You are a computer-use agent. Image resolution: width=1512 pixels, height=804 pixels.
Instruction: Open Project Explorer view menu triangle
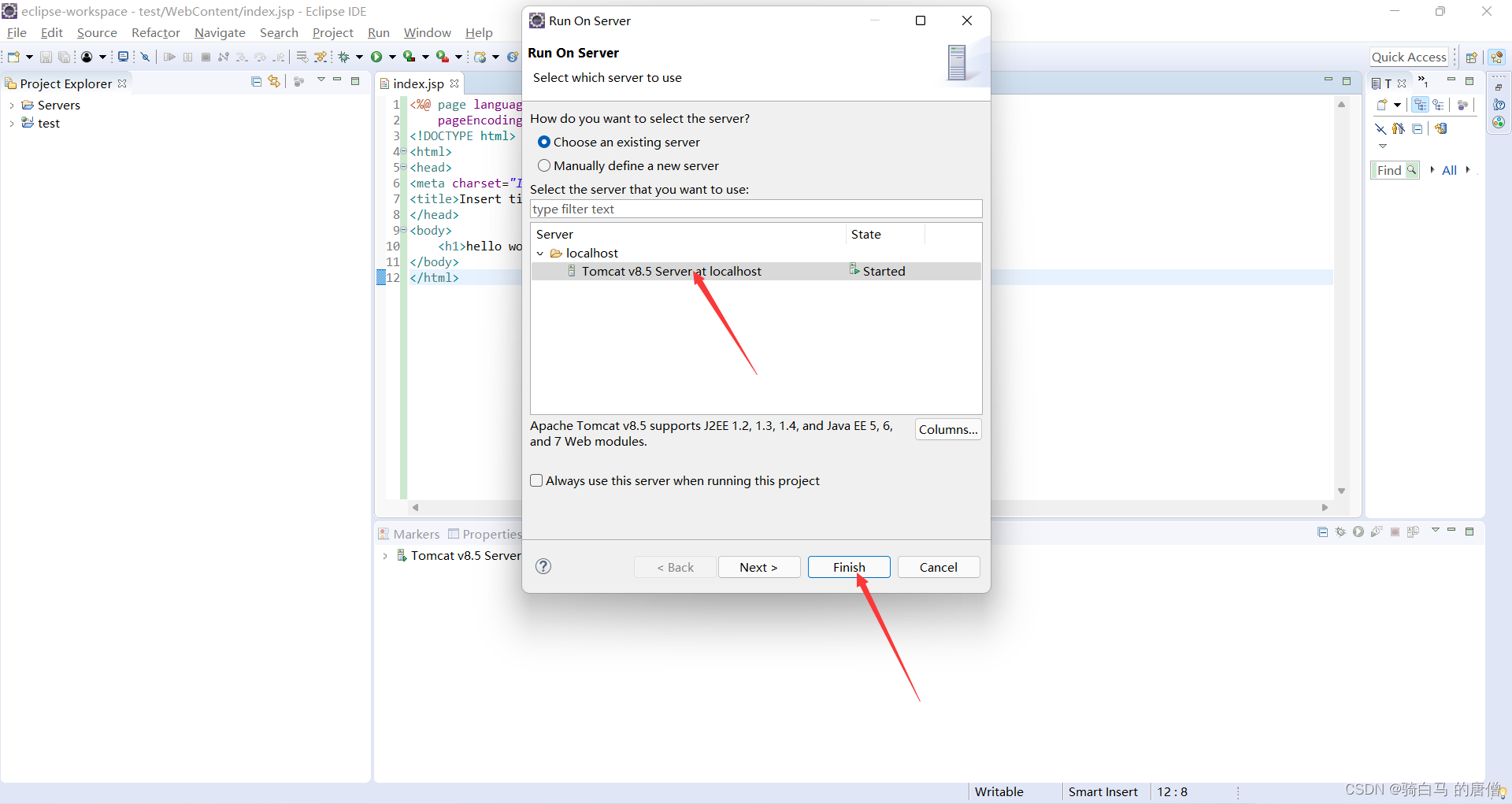tap(321, 80)
